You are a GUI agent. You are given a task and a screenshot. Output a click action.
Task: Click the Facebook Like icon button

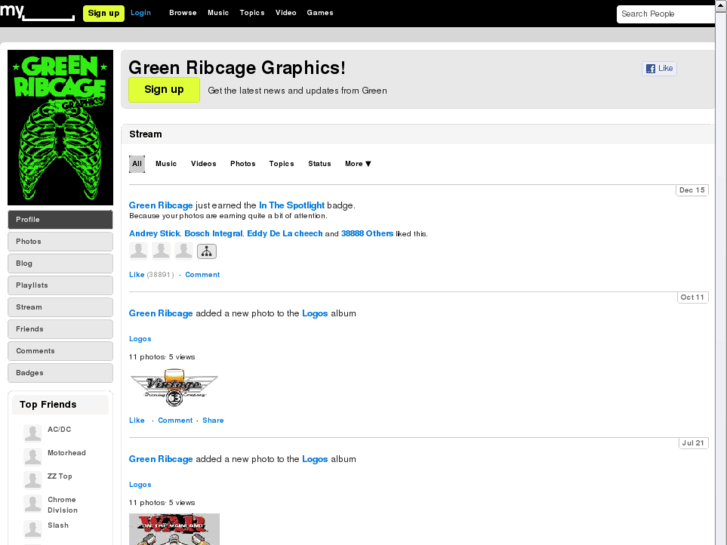click(659, 69)
